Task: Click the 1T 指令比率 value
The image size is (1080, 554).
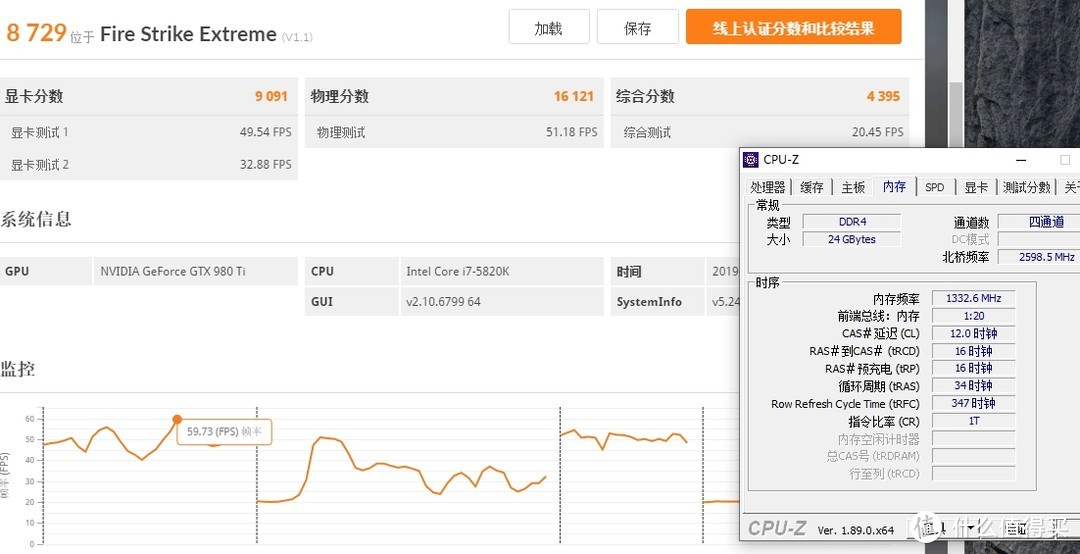Action: tap(973, 421)
